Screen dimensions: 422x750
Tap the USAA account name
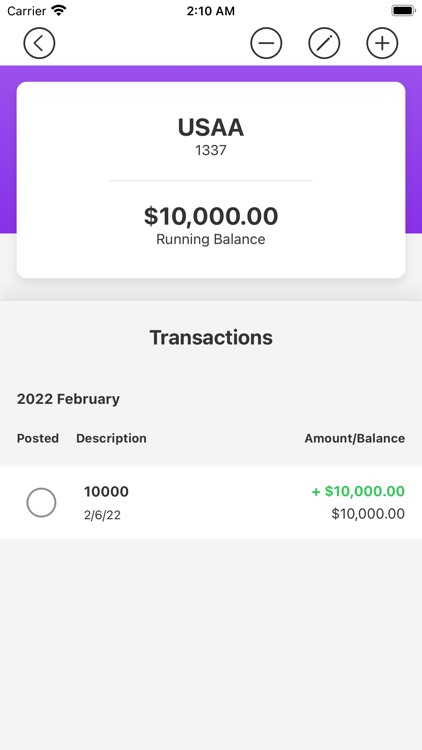(x=211, y=128)
